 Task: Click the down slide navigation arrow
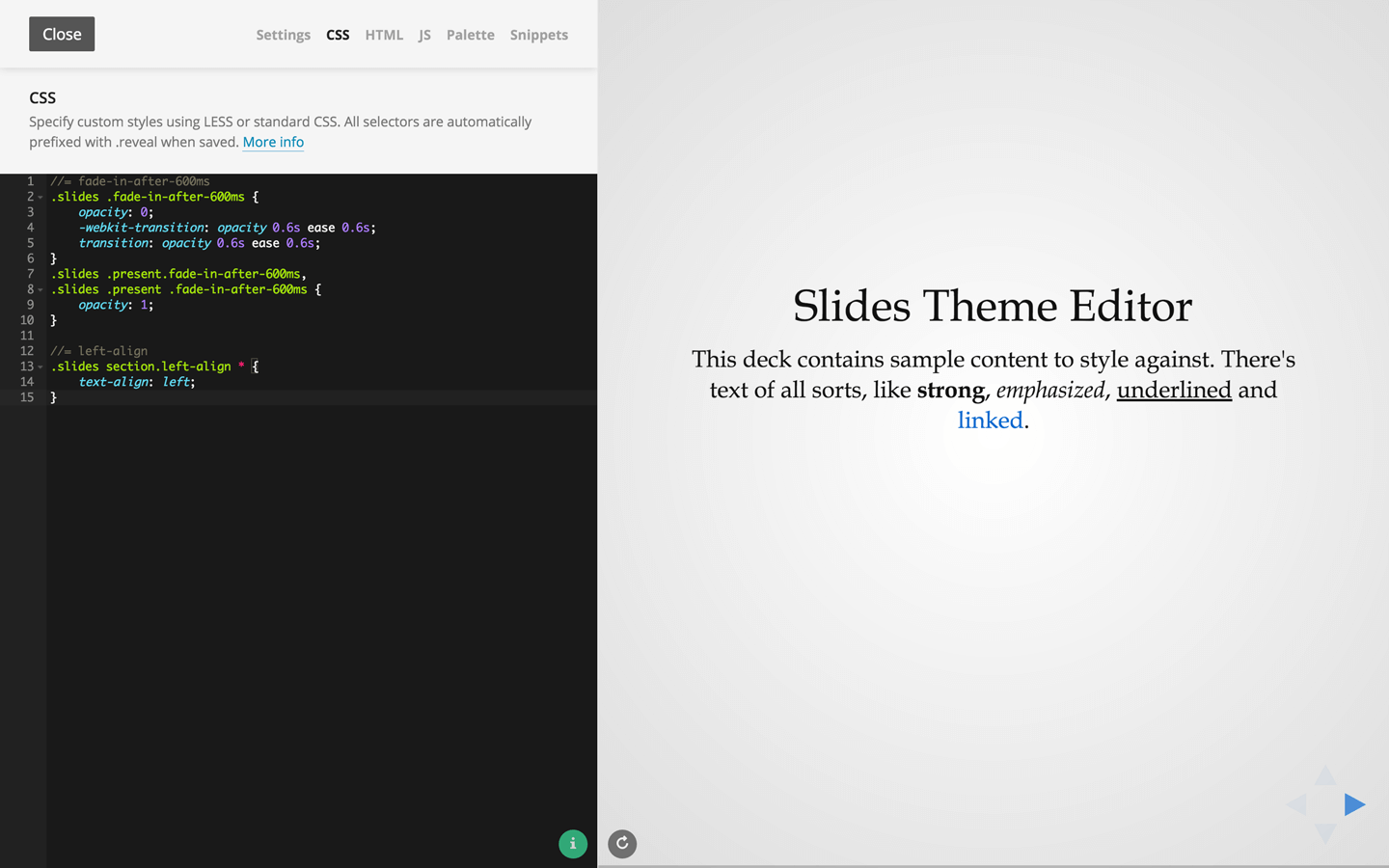point(1325,833)
